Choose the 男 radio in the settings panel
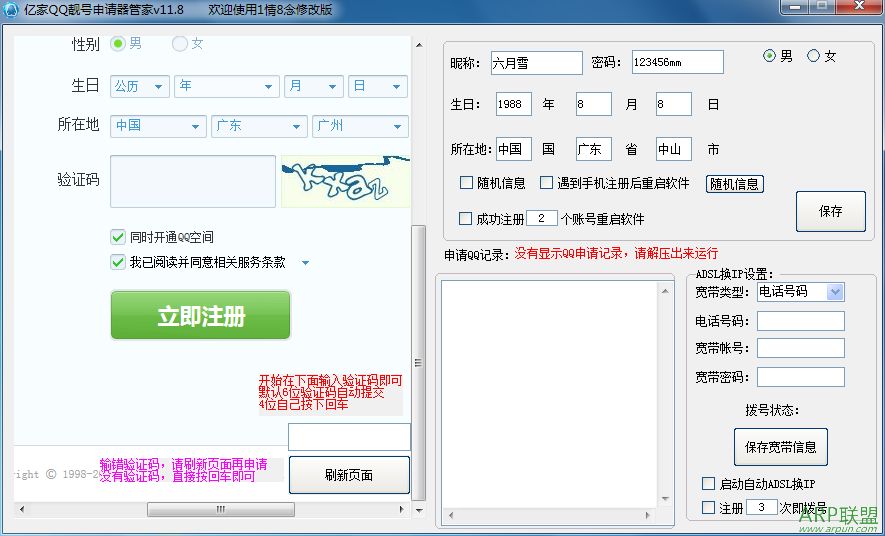 pos(769,56)
